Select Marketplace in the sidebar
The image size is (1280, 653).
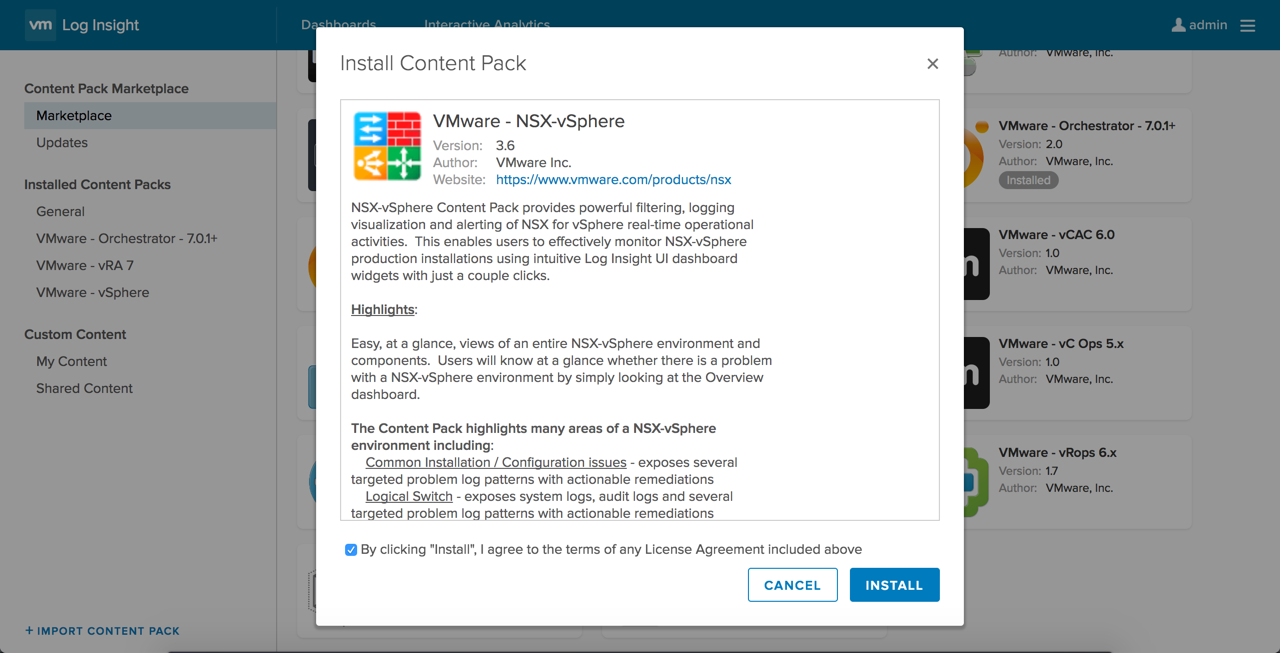click(x=150, y=116)
